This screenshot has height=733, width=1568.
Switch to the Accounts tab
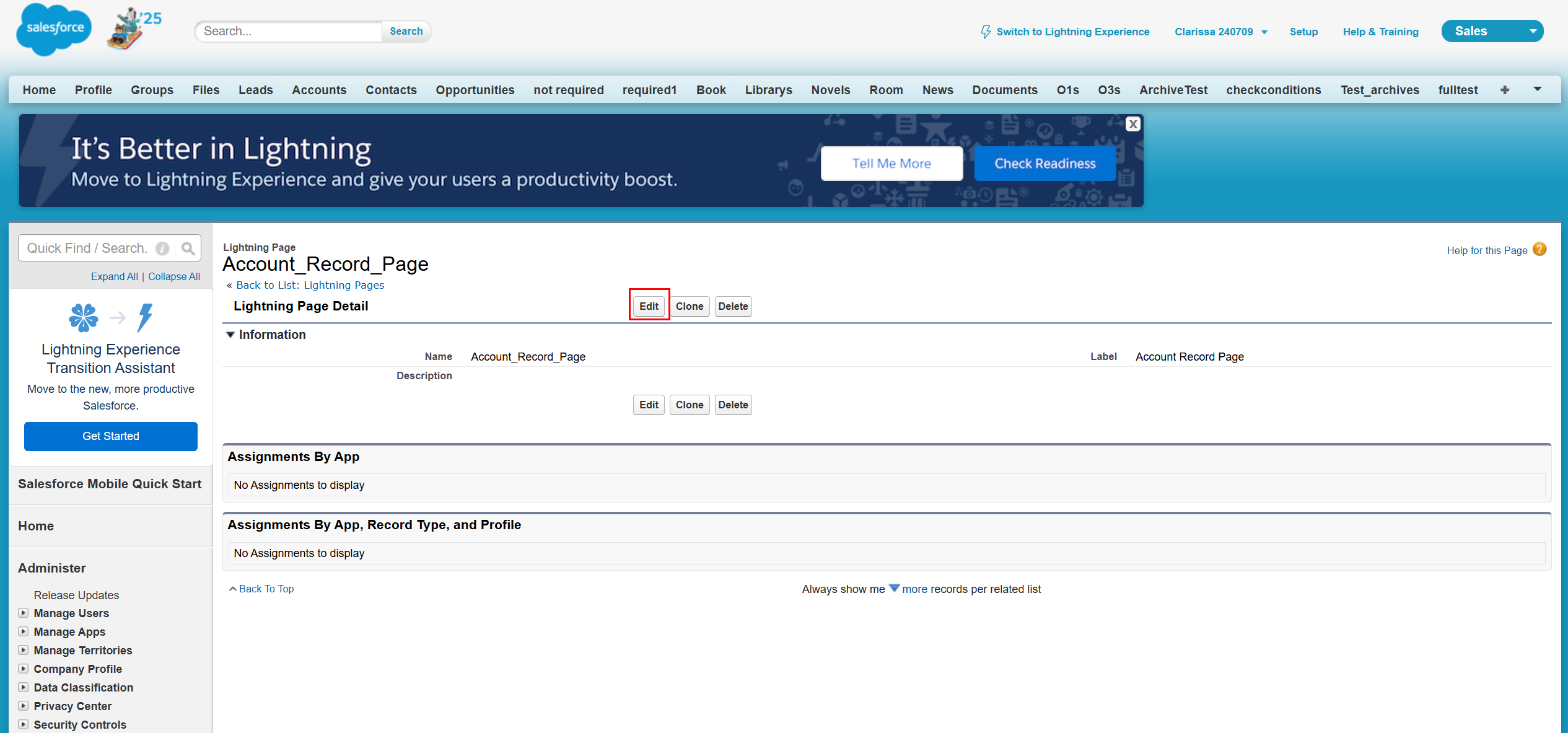point(319,90)
